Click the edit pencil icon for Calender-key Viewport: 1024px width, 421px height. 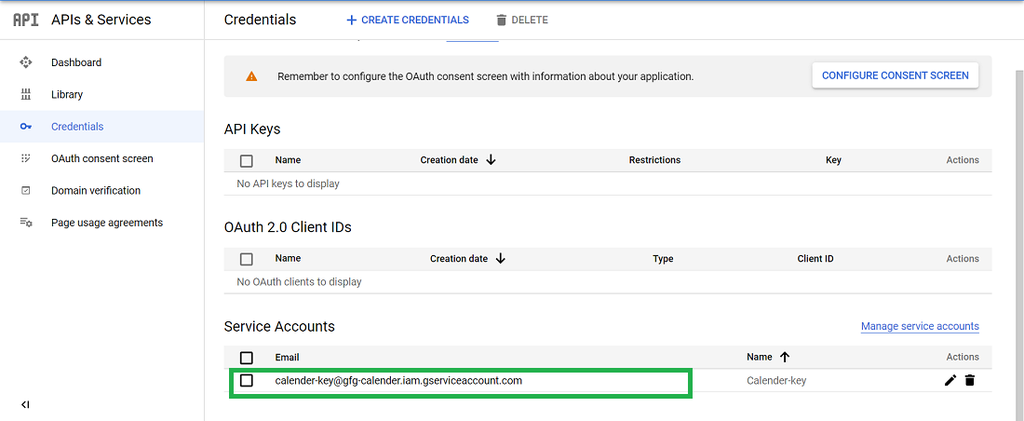[x=950, y=380]
